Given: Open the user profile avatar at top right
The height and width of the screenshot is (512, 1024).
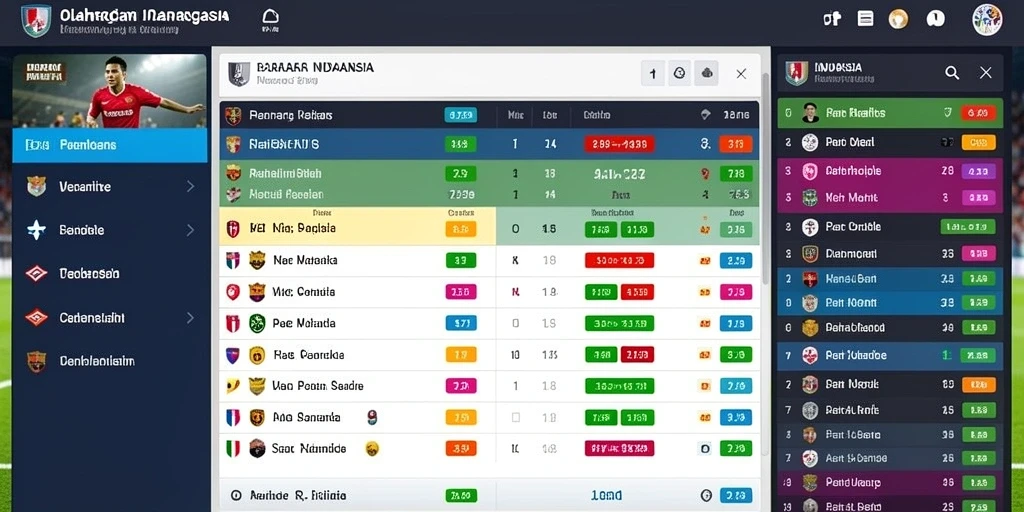Looking at the screenshot, I should [x=986, y=20].
